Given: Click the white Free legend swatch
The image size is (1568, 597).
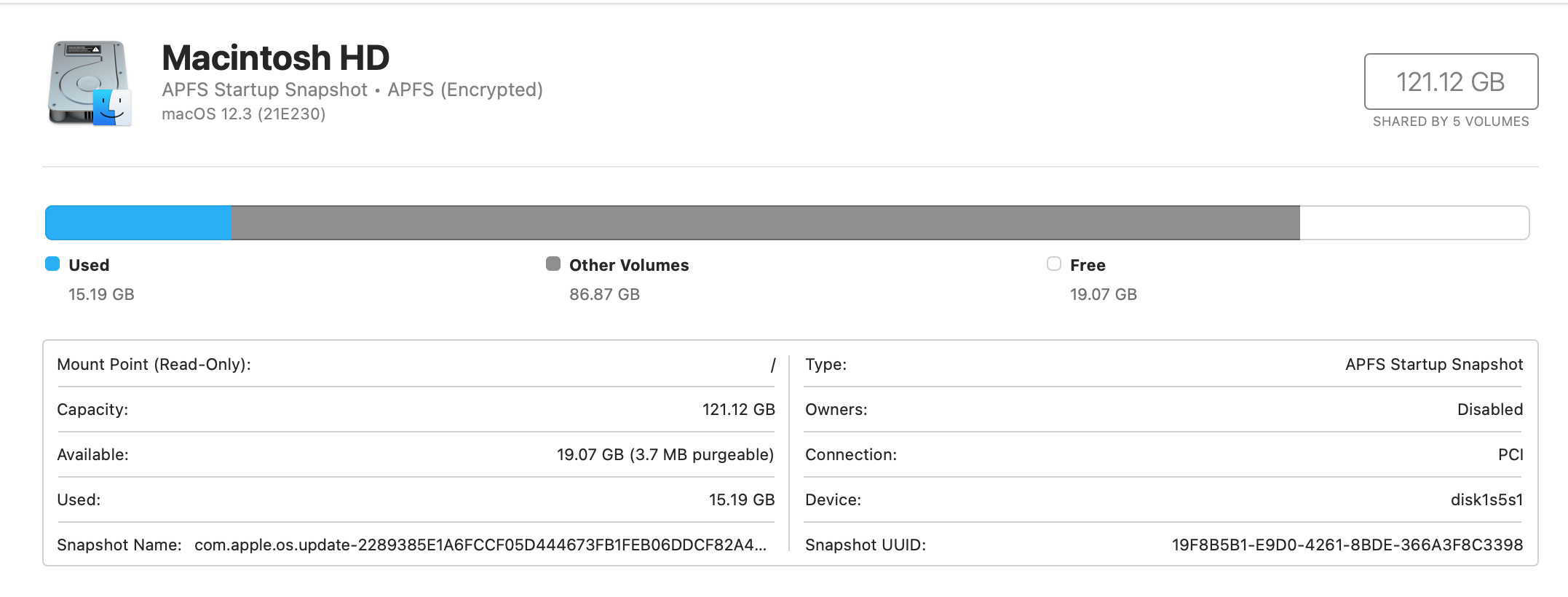Looking at the screenshot, I should [1054, 264].
